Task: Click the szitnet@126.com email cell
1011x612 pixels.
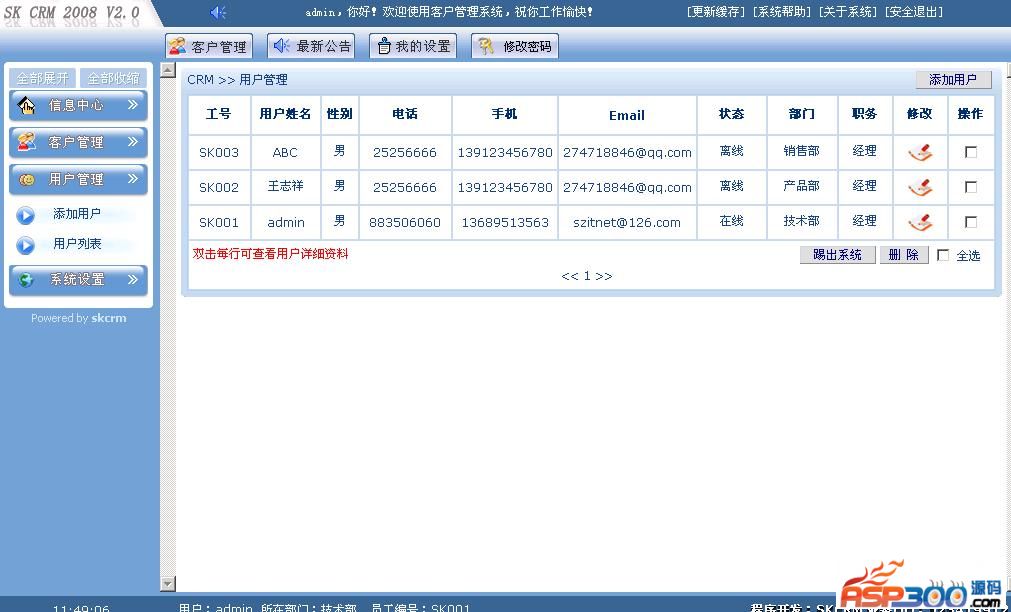Action: pos(627,222)
